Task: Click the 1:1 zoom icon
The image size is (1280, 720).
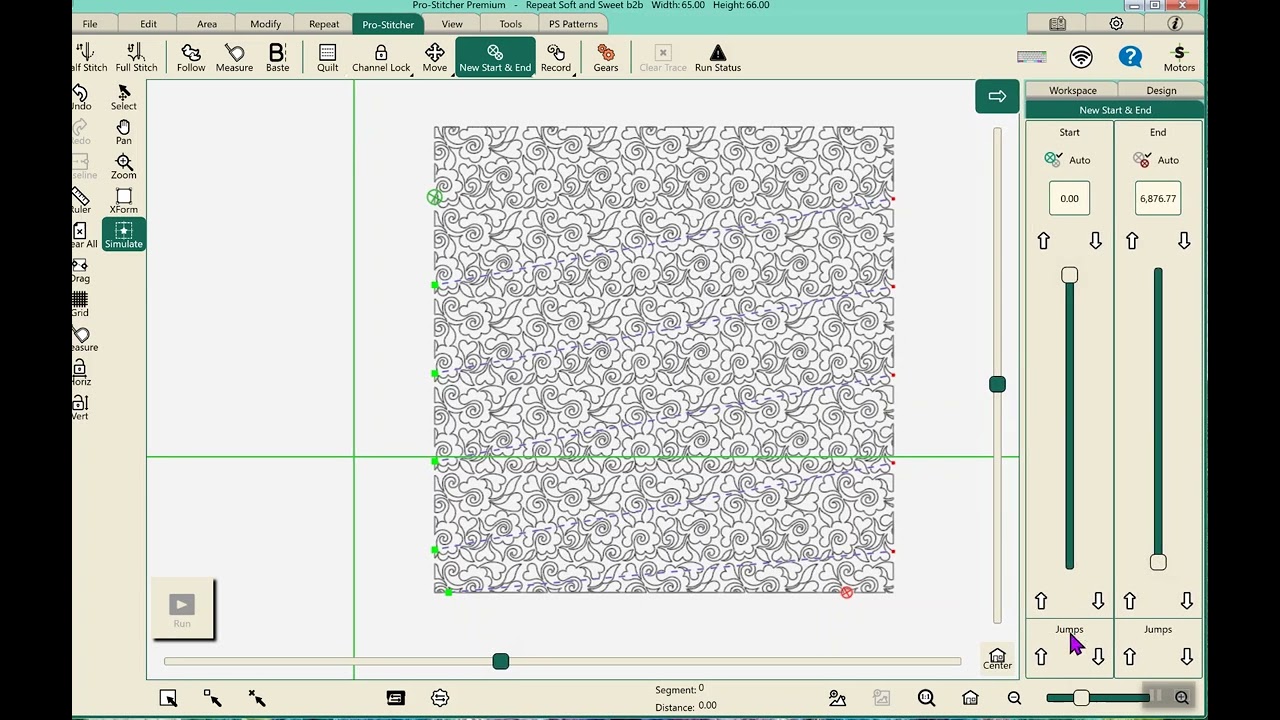Action: pos(926,698)
